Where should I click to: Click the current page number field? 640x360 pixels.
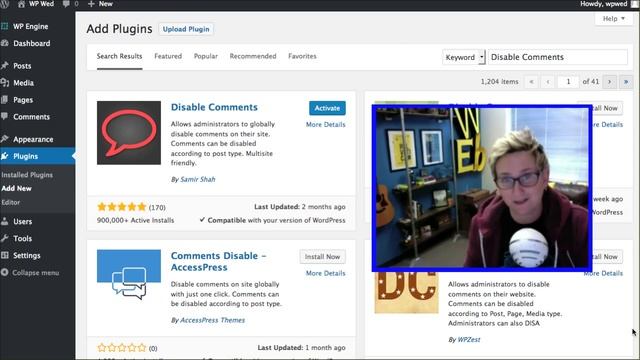(568, 82)
